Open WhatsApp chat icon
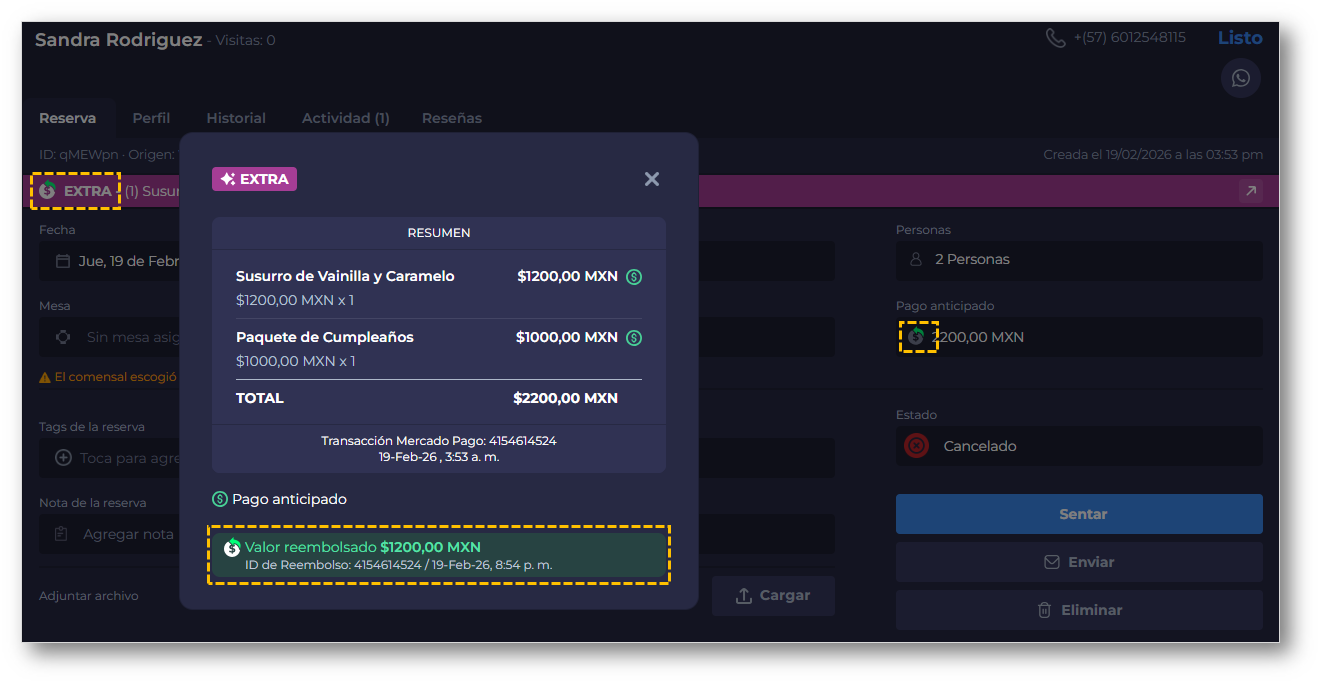1322x685 pixels. coord(1240,78)
